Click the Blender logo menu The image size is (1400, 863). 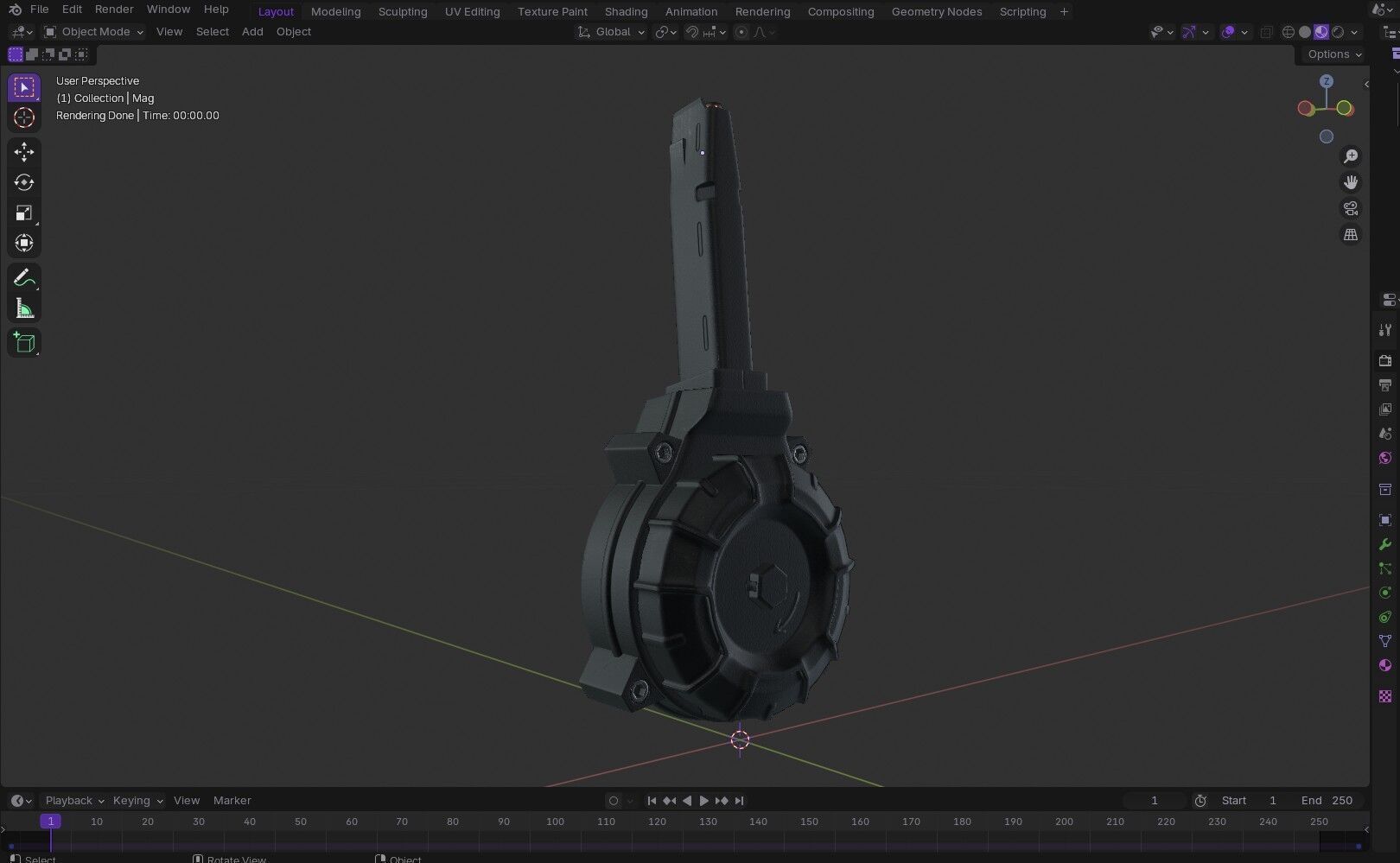click(15, 10)
